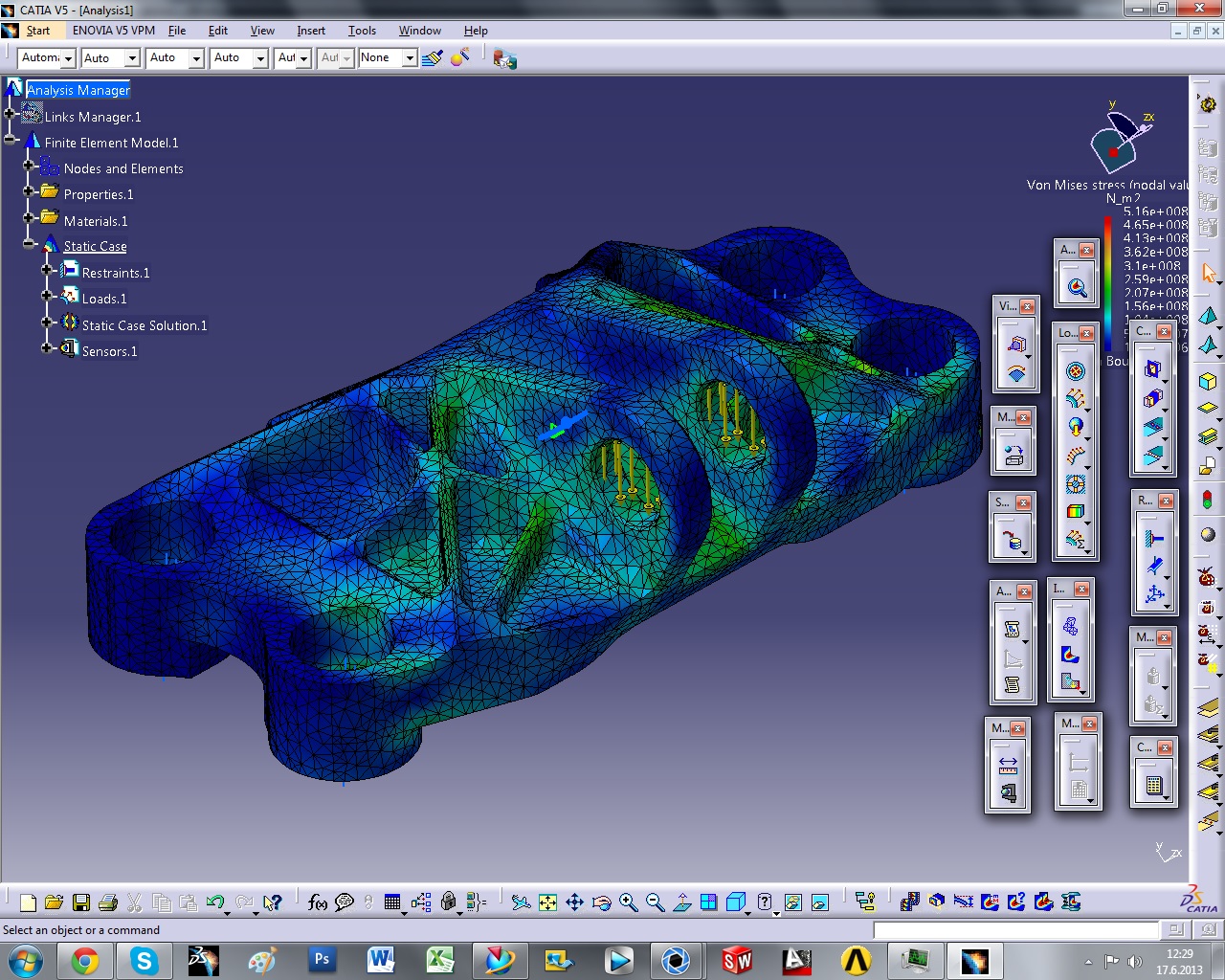
Task: Click the Measure Between ruler icon
Action: [x=1008, y=765]
